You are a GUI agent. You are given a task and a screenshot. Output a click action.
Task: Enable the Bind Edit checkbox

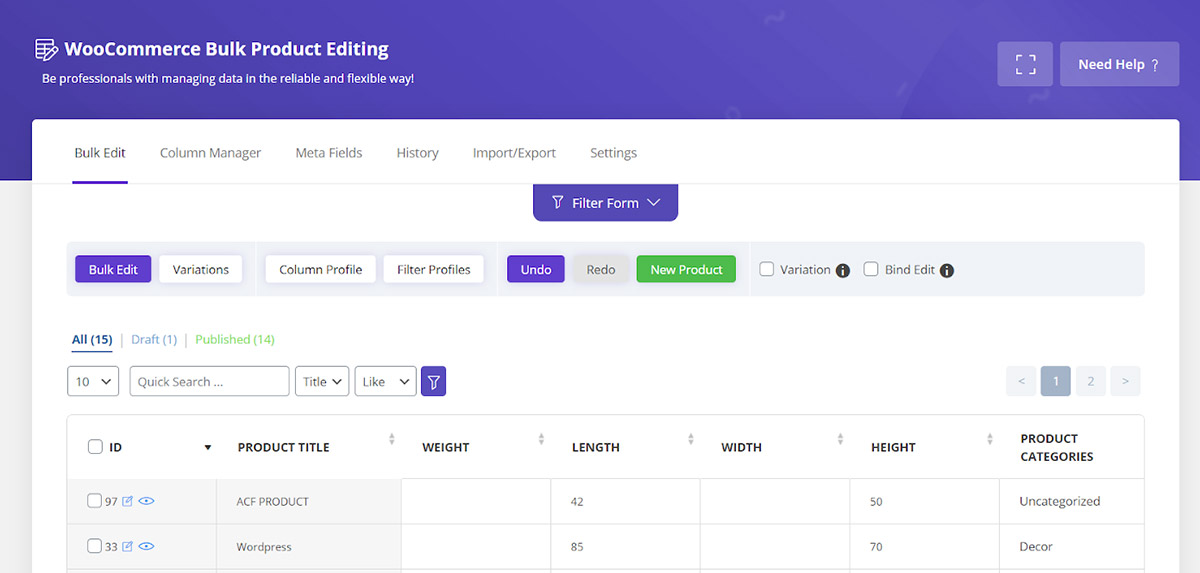tap(871, 269)
